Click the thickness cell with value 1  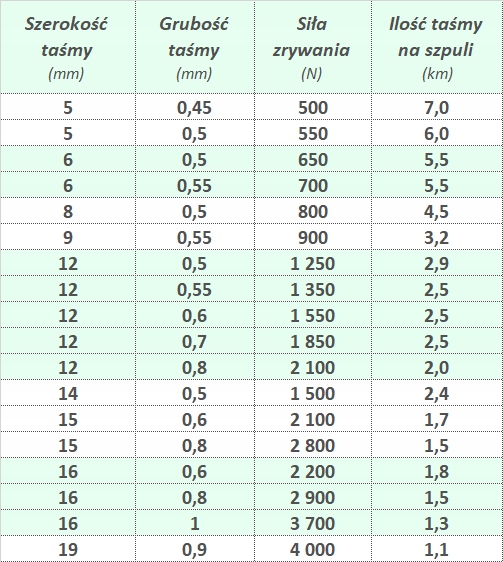point(195,523)
